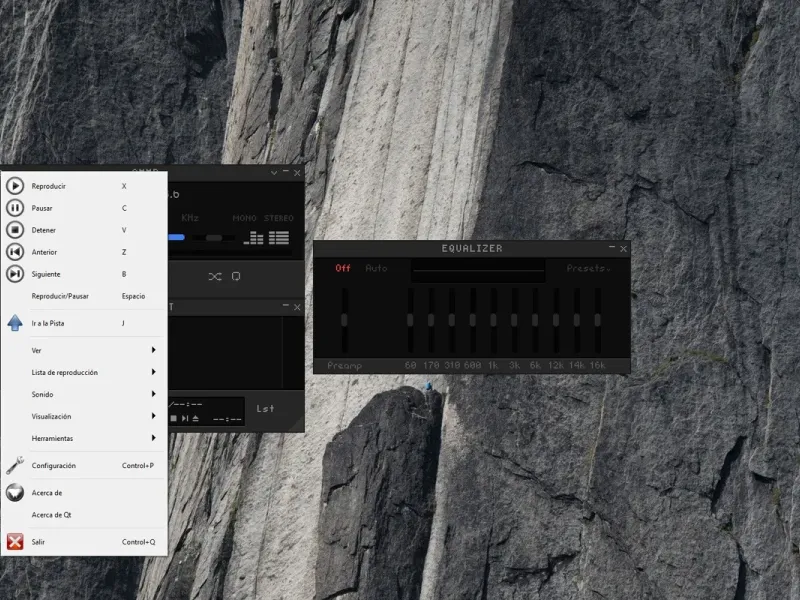Viewport: 800px width, 600px height.
Task: Click the small stop button in playlist
Action: pyautogui.click(x=173, y=418)
